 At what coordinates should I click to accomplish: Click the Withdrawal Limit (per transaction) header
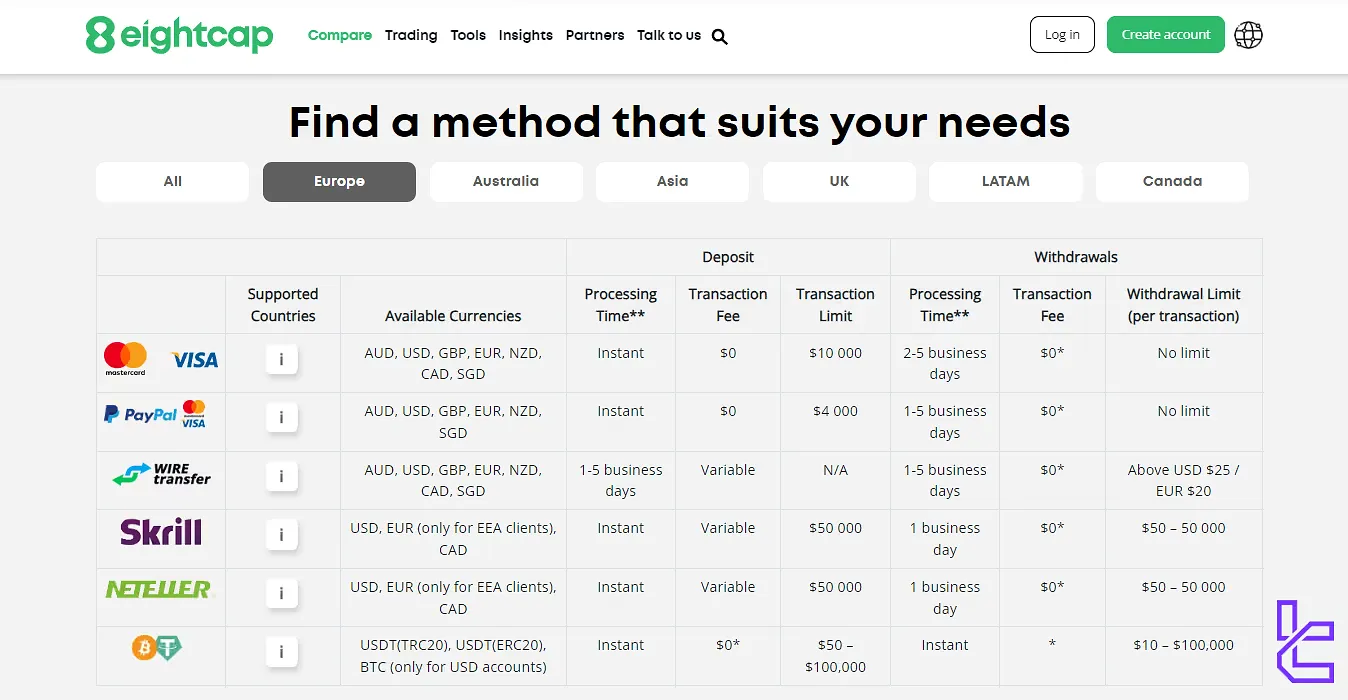click(1183, 305)
